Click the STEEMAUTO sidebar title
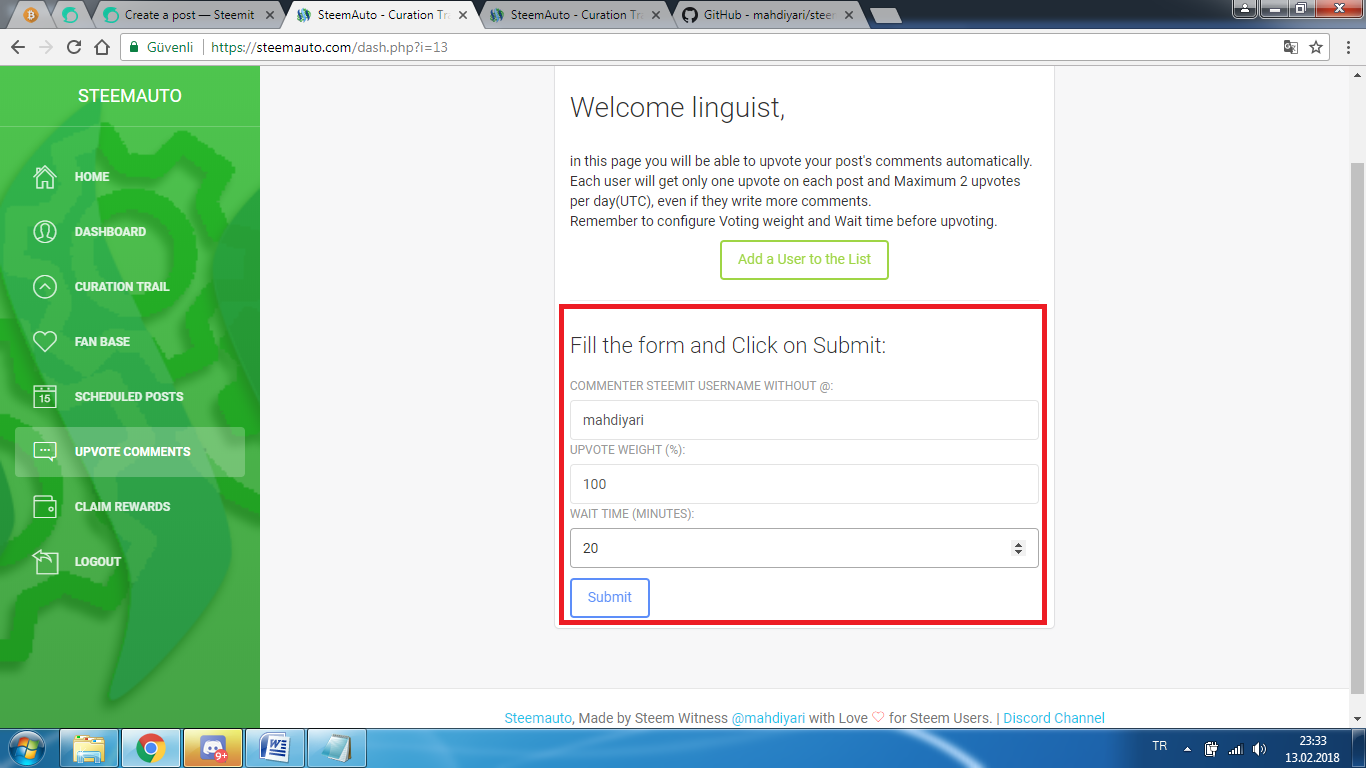The height and width of the screenshot is (768, 1366). [x=130, y=96]
